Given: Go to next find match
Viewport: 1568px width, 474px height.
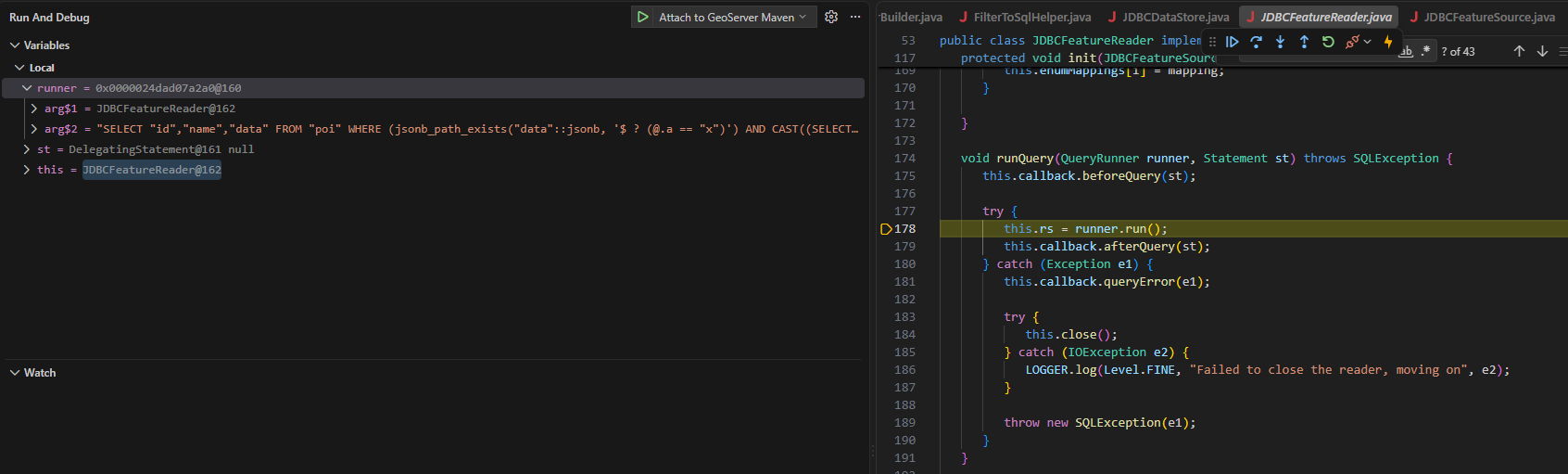Looking at the screenshot, I should pos(1542,51).
